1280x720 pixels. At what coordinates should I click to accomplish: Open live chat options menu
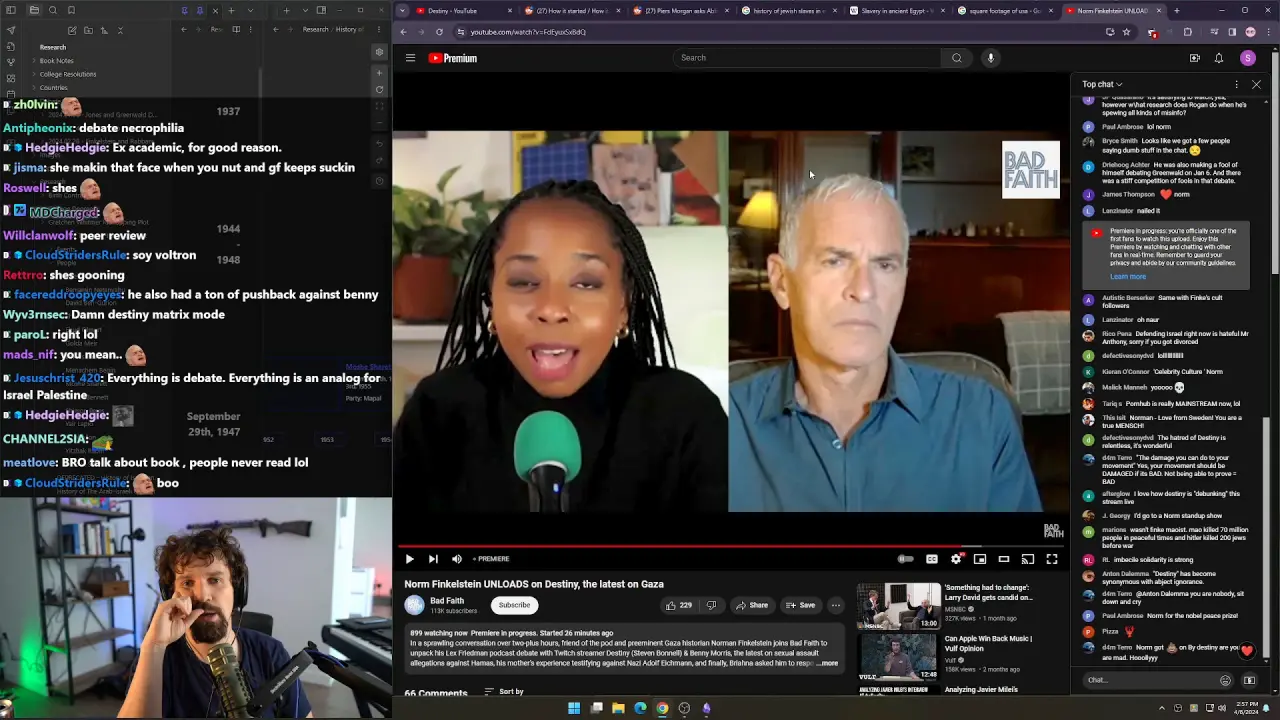click(x=1236, y=85)
